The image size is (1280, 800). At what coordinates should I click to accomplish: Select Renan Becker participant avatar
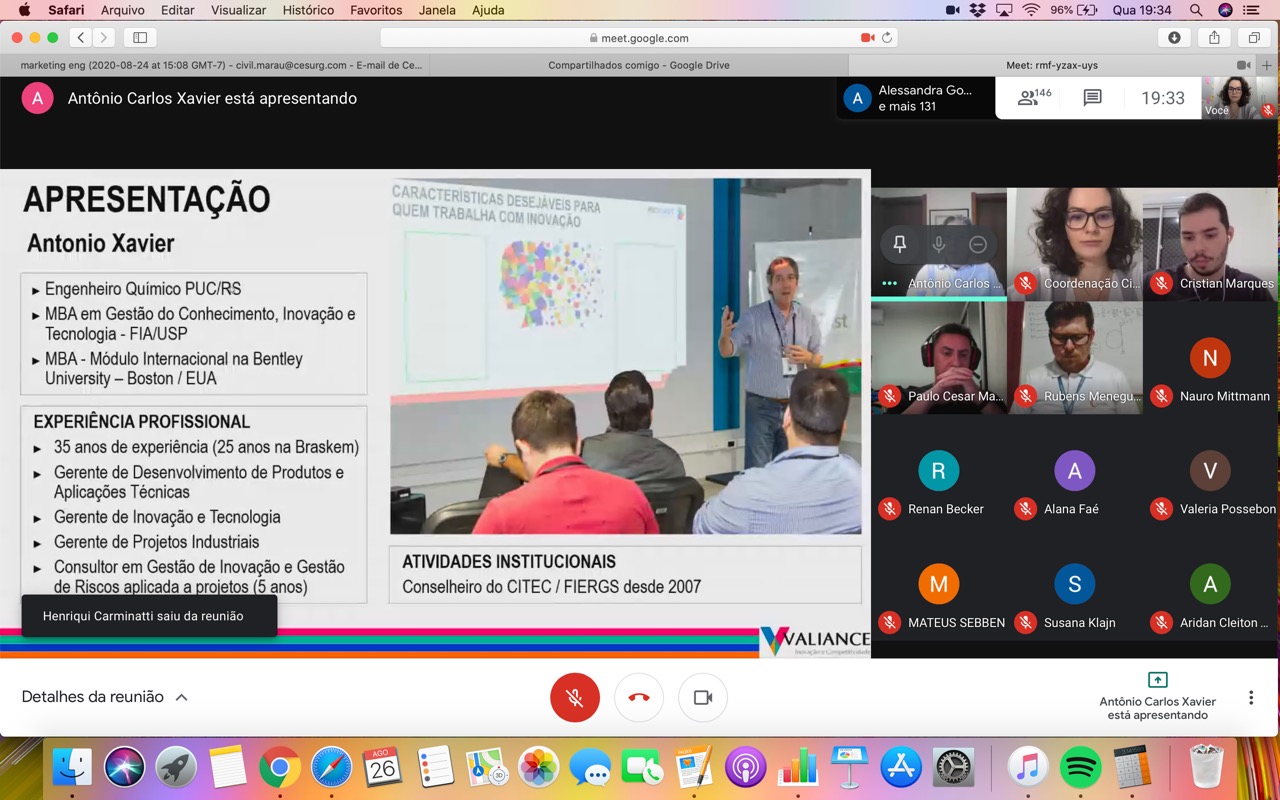coord(938,471)
